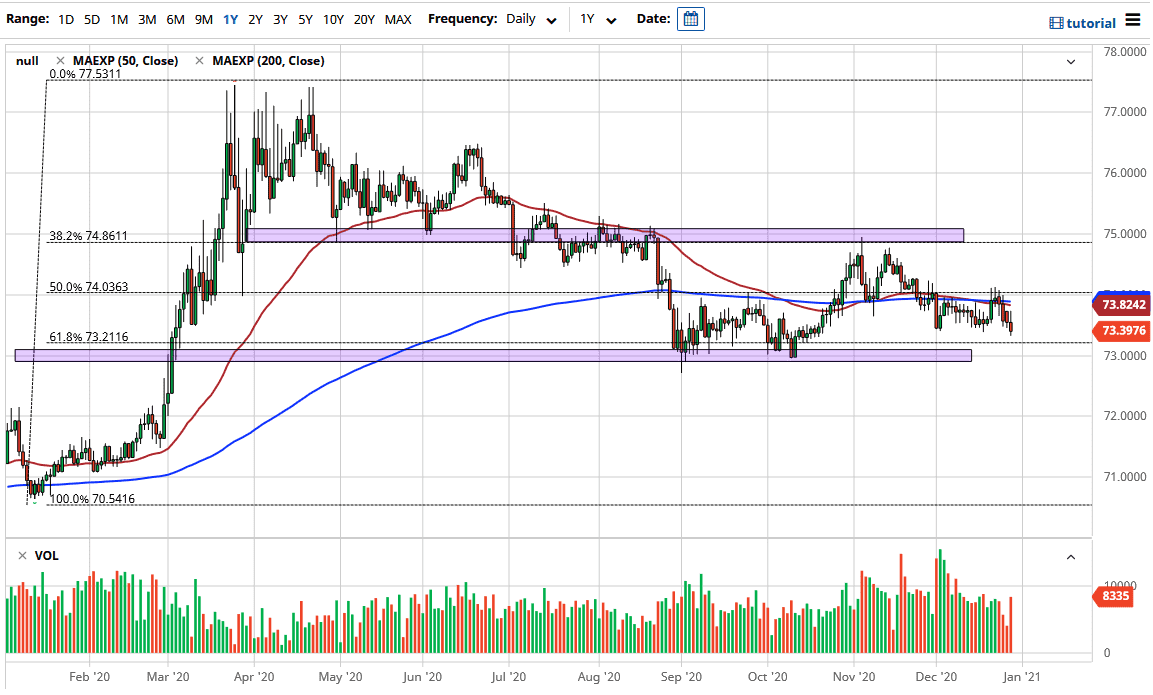Image resolution: width=1153 pixels, height=695 pixels.
Task: Click the null legend label
Action: click(26, 61)
